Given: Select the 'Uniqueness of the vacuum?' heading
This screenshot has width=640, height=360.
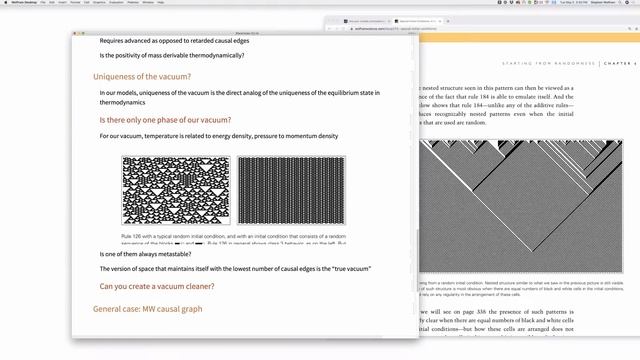Looking at the screenshot, I should pos(142,77).
